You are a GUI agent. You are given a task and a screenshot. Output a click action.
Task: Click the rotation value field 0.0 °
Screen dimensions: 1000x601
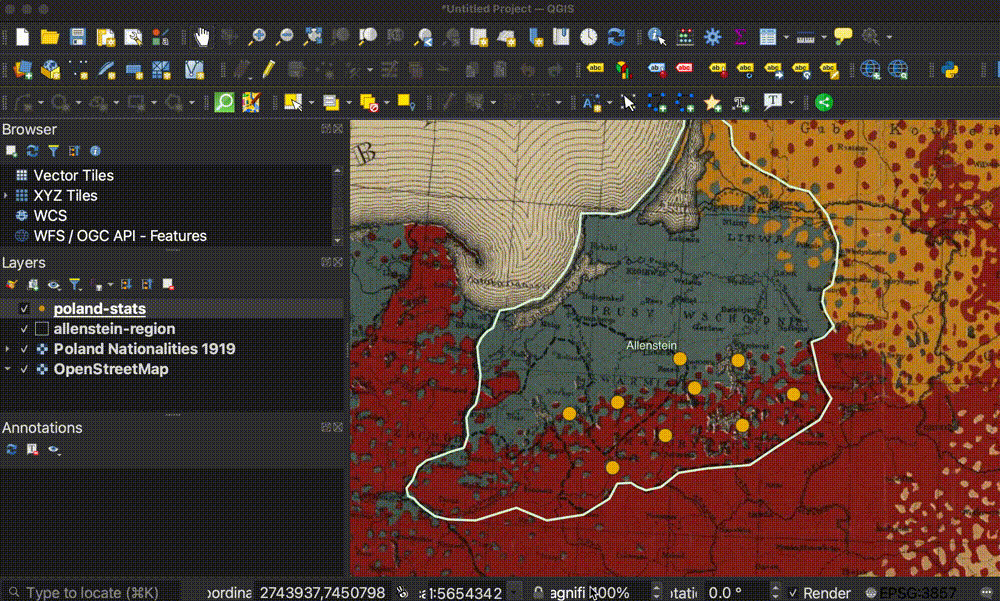(735, 593)
